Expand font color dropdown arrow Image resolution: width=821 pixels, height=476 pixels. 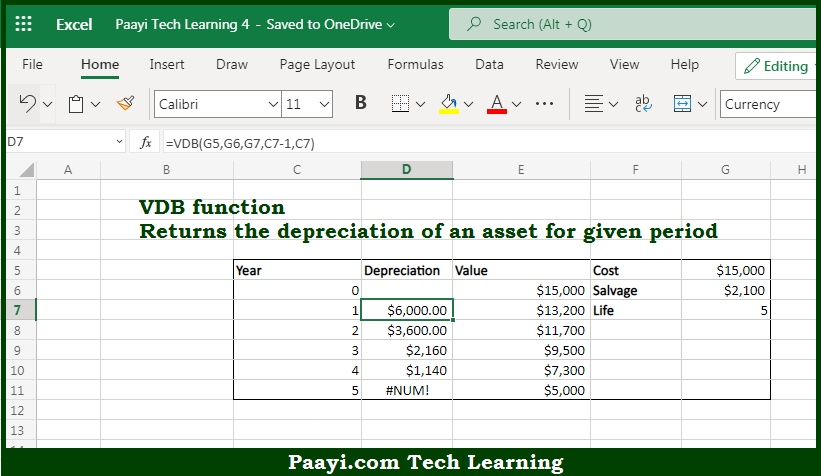516,104
